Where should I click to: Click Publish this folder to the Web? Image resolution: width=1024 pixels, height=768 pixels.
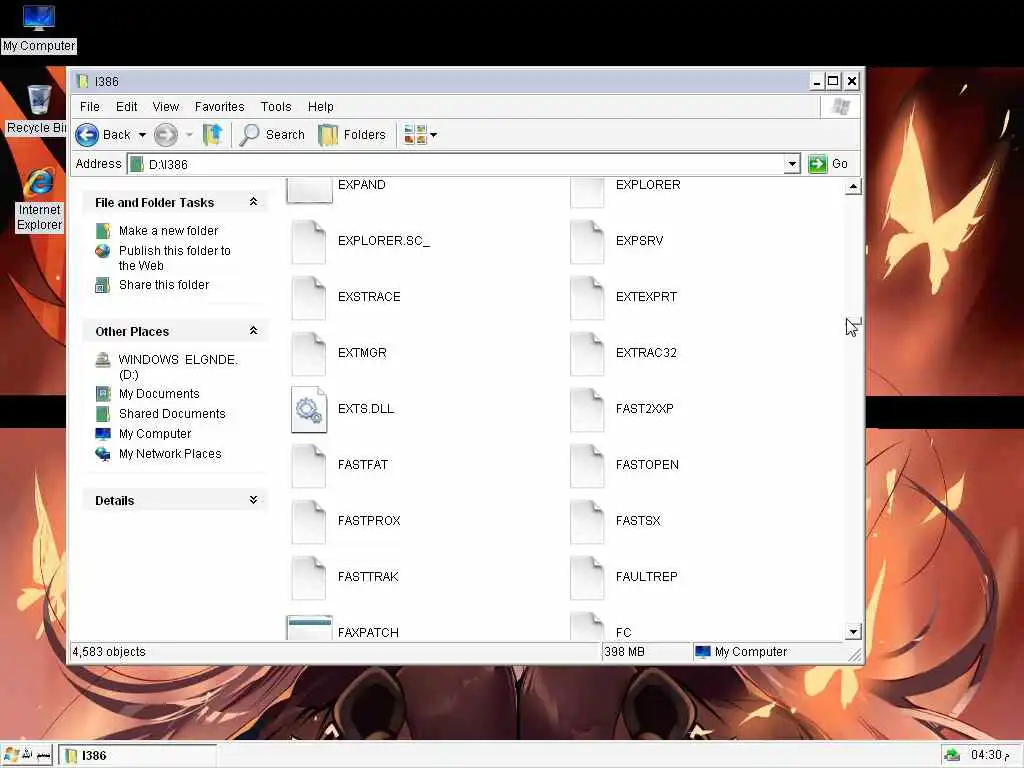click(x=174, y=258)
